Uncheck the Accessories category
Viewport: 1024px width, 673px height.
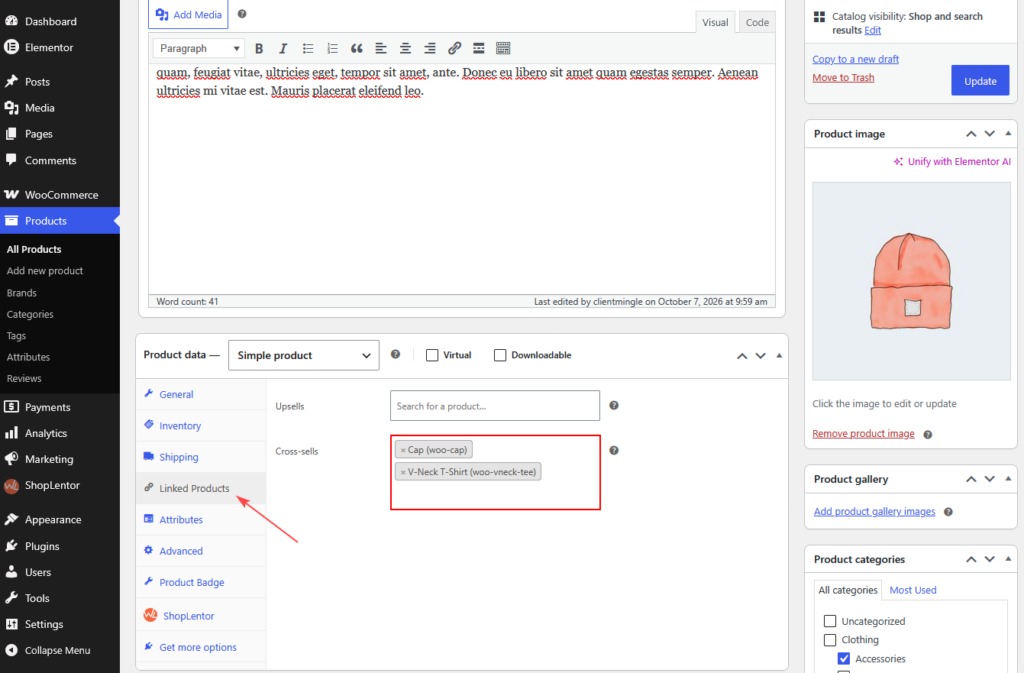pyautogui.click(x=844, y=659)
